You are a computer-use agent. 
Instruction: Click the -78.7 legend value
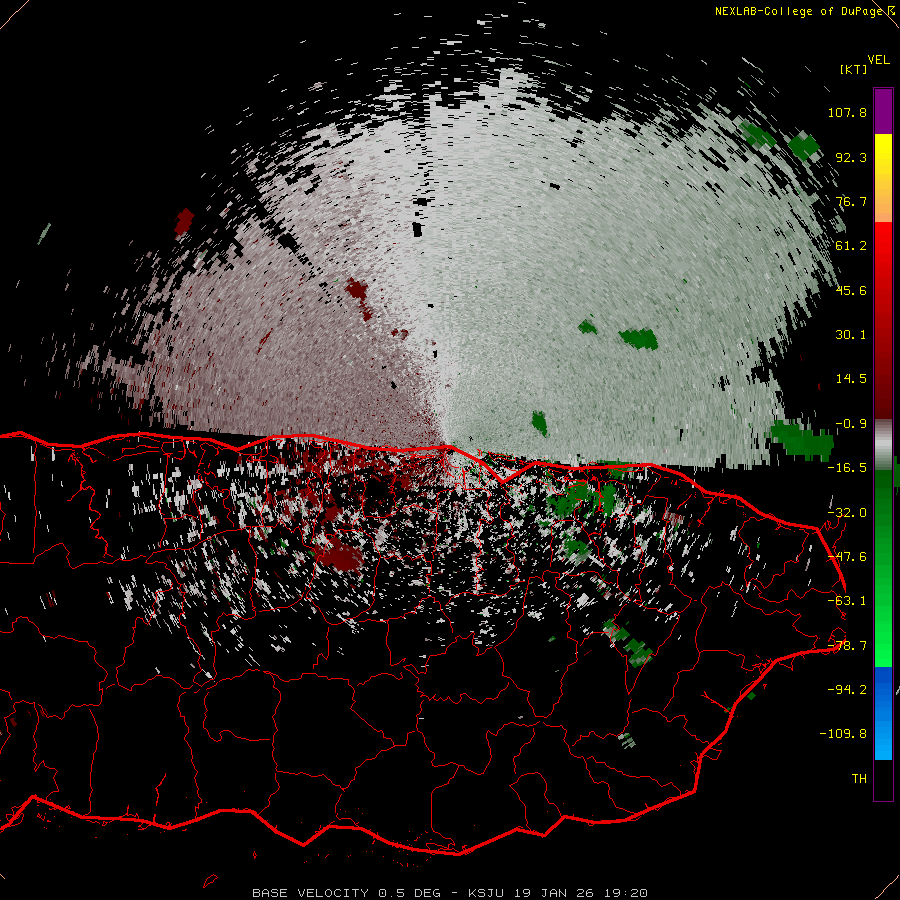(847, 646)
